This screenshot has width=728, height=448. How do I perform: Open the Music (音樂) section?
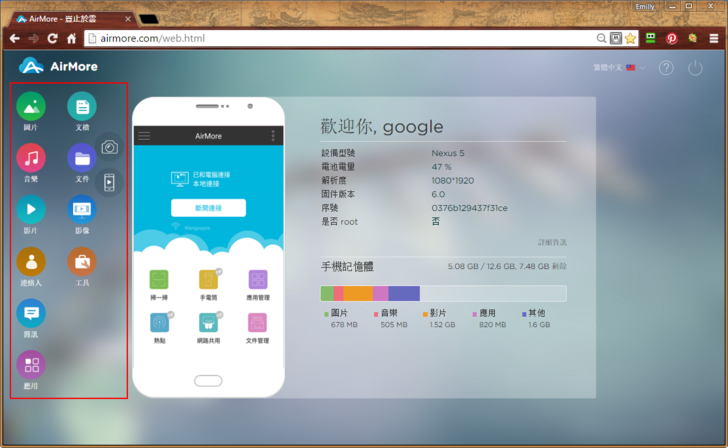(31, 158)
